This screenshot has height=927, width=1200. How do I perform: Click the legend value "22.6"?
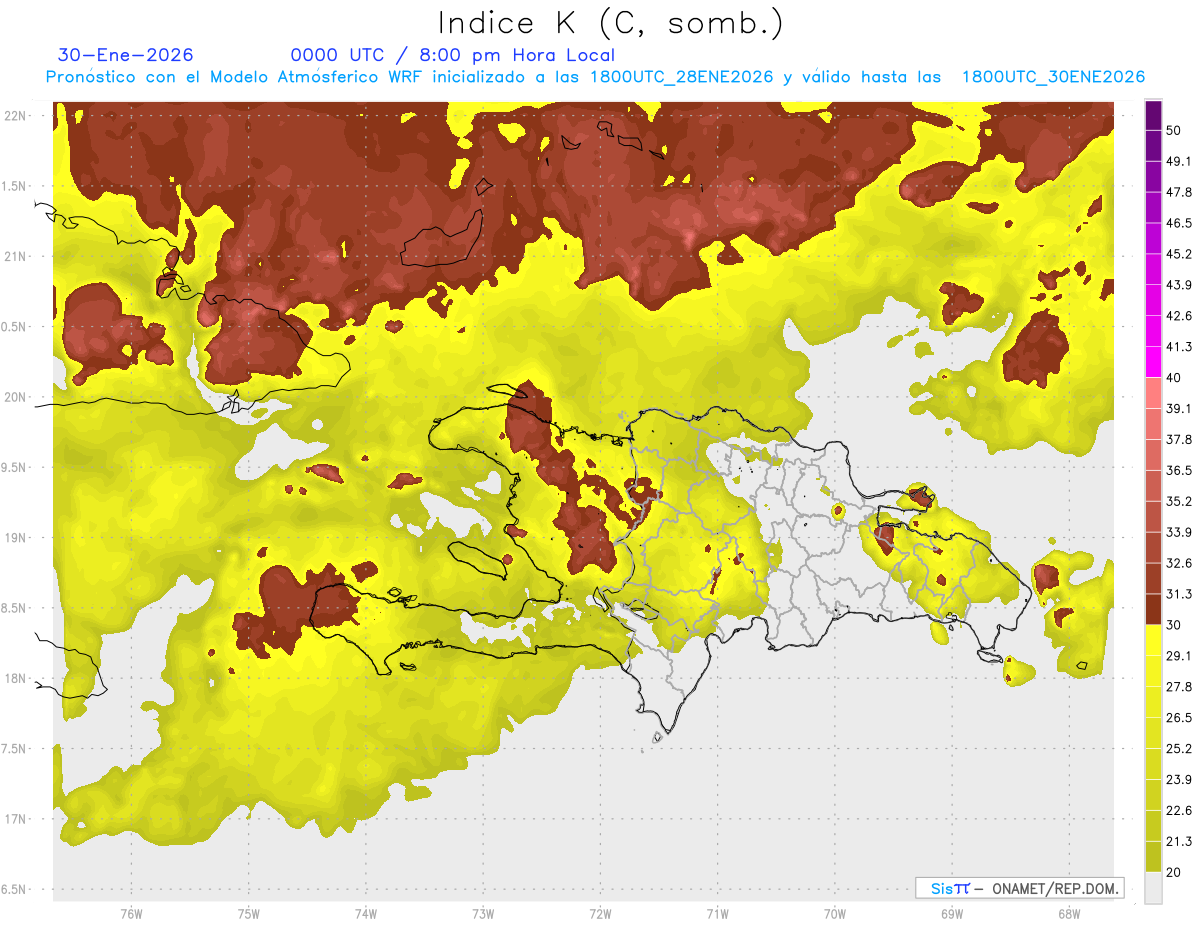click(1180, 810)
